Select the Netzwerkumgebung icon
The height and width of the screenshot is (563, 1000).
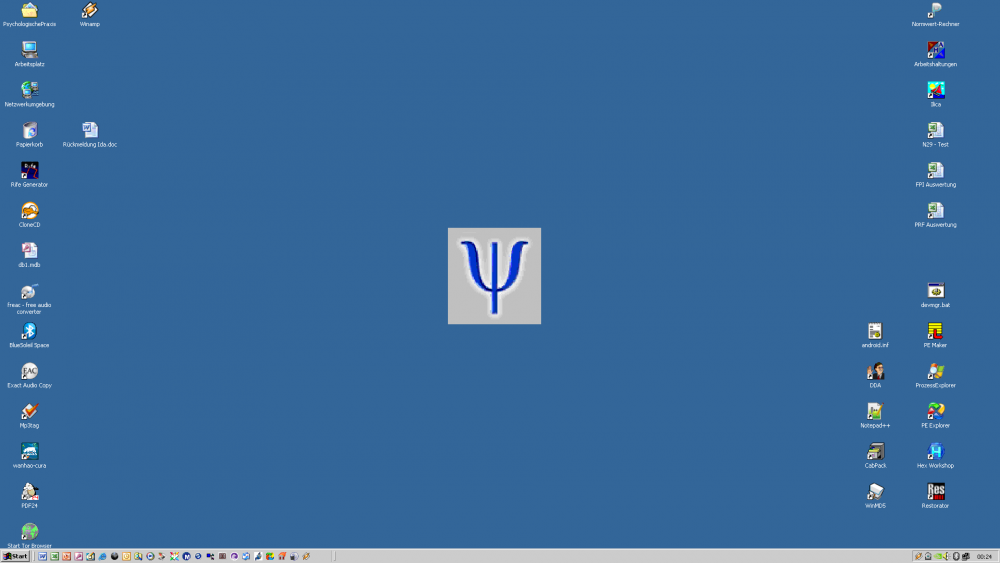[29, 95]
